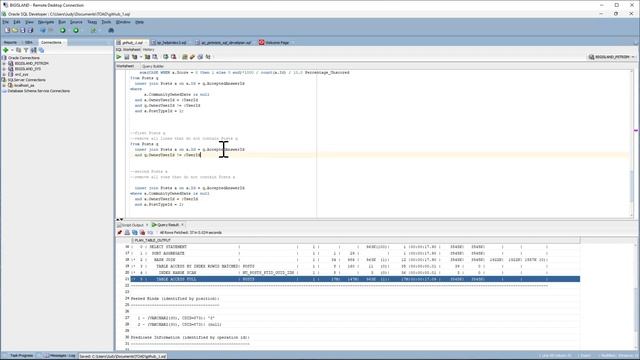Select the Worksheet tab below toolbar
This screenshot has width=640, height=360.
point(125,66)
